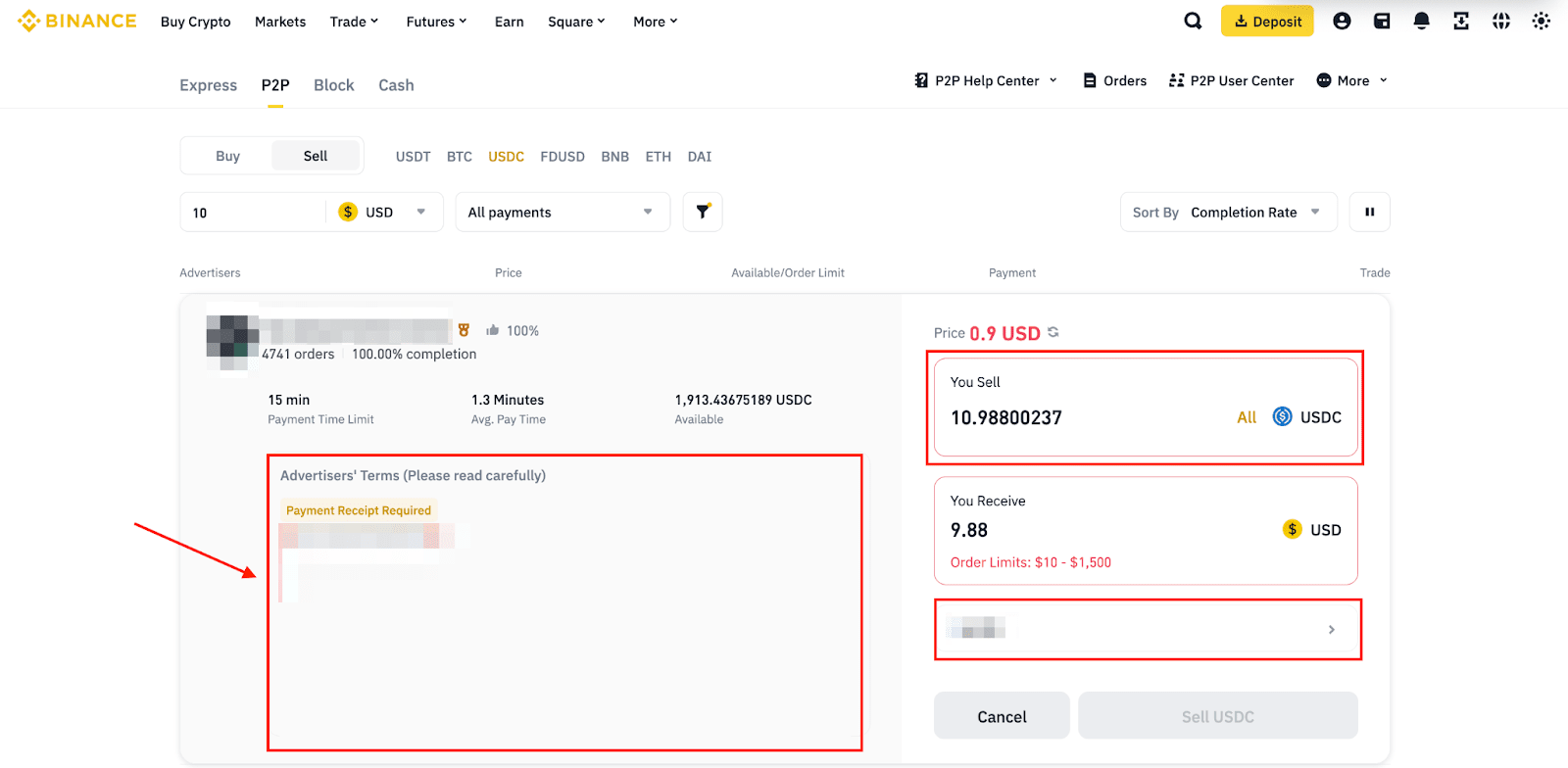
Task: Open the Orders link
Action: (1115, 80)
